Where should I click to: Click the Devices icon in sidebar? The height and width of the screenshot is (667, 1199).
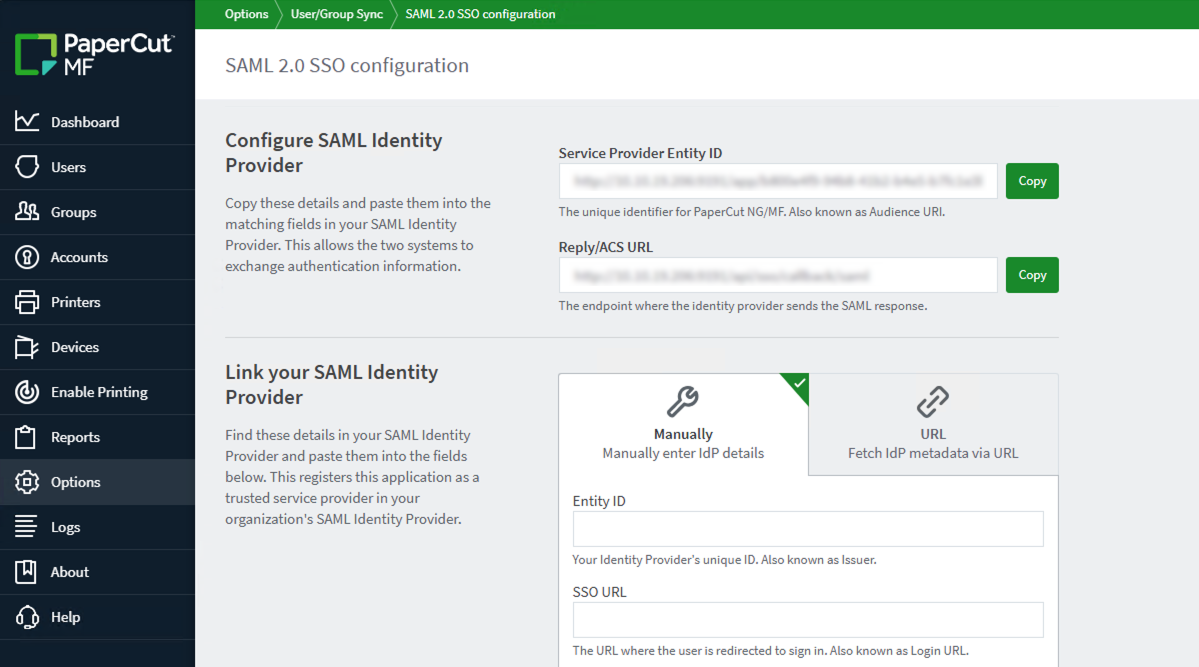click(27, 347)
